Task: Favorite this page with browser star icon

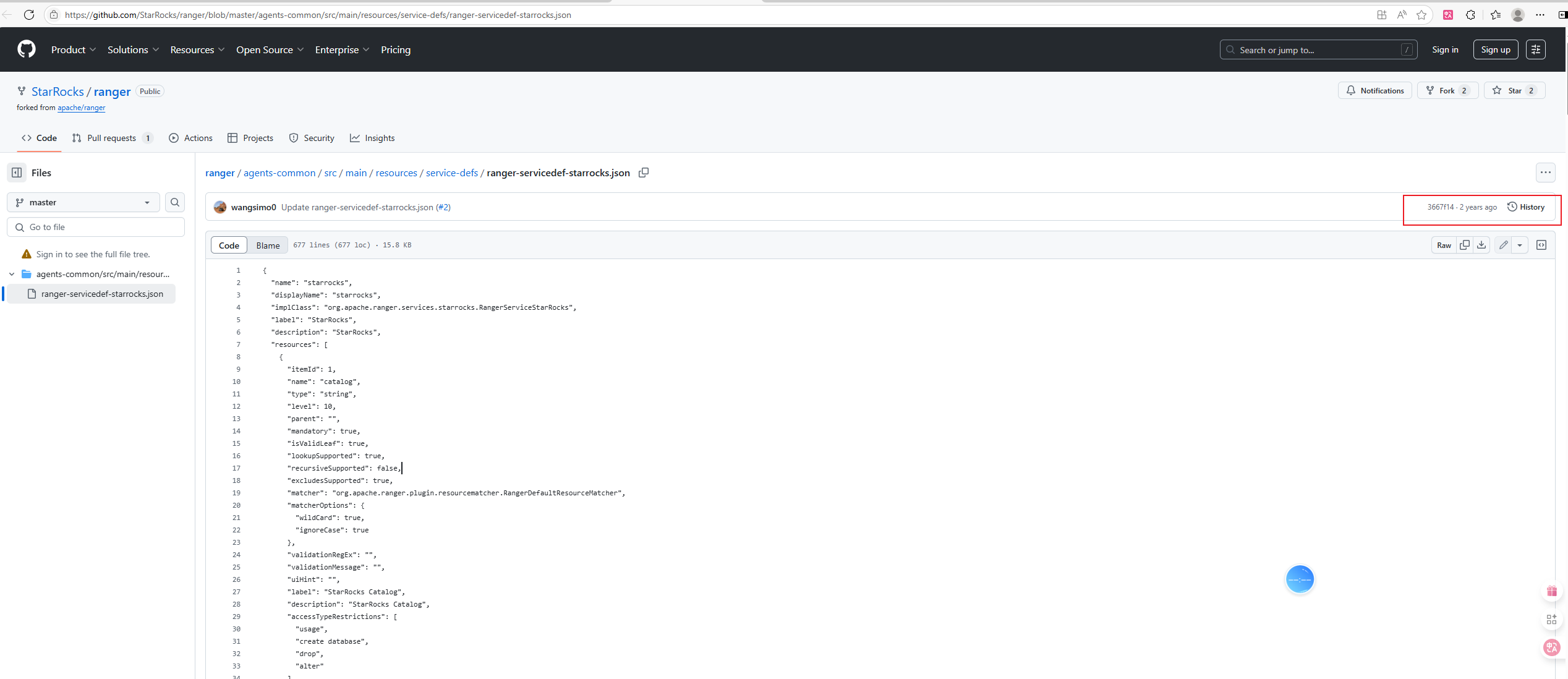Action: (1421, 15)
